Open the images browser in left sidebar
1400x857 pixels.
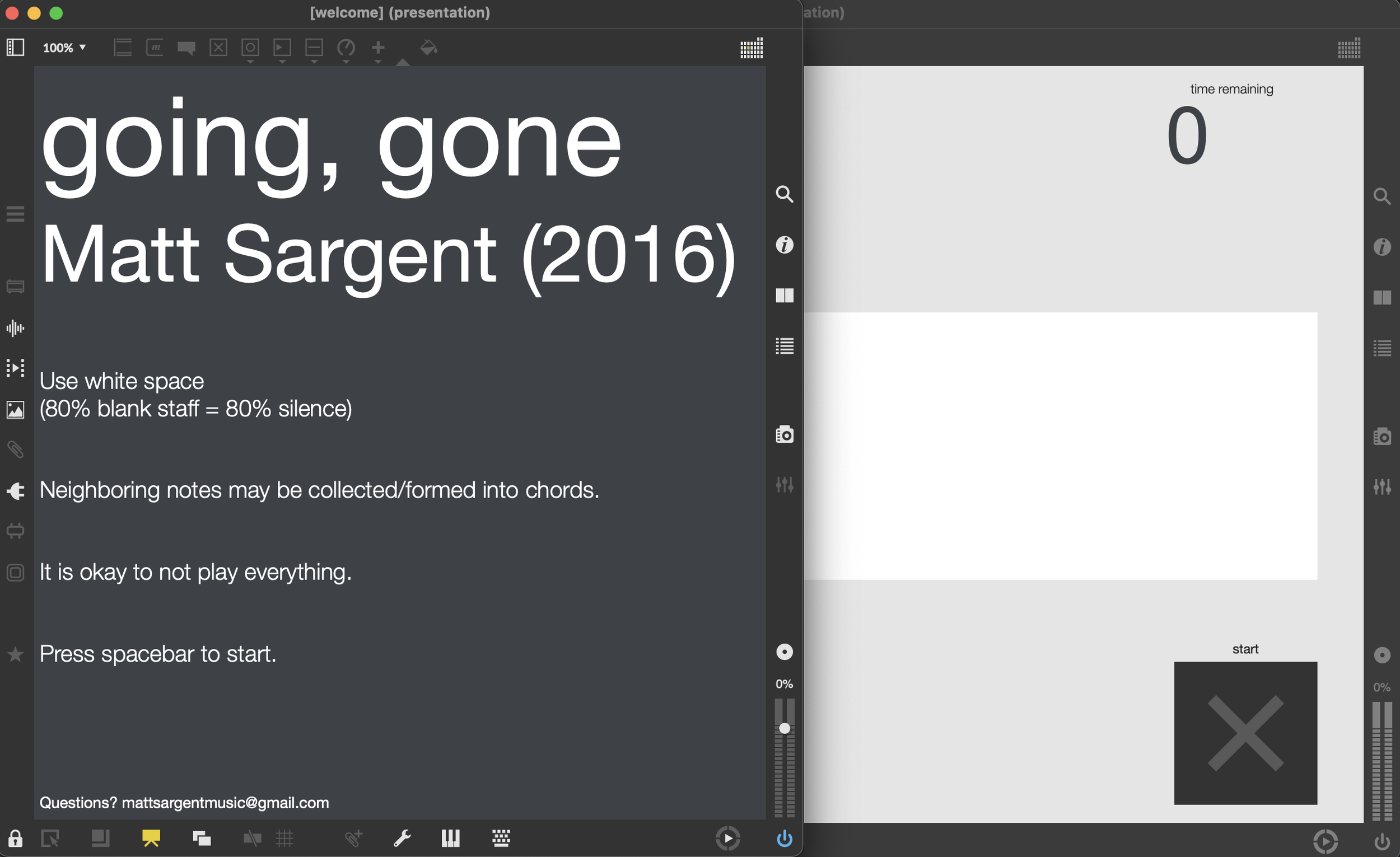pyautogui.click(x=15, y=410)
